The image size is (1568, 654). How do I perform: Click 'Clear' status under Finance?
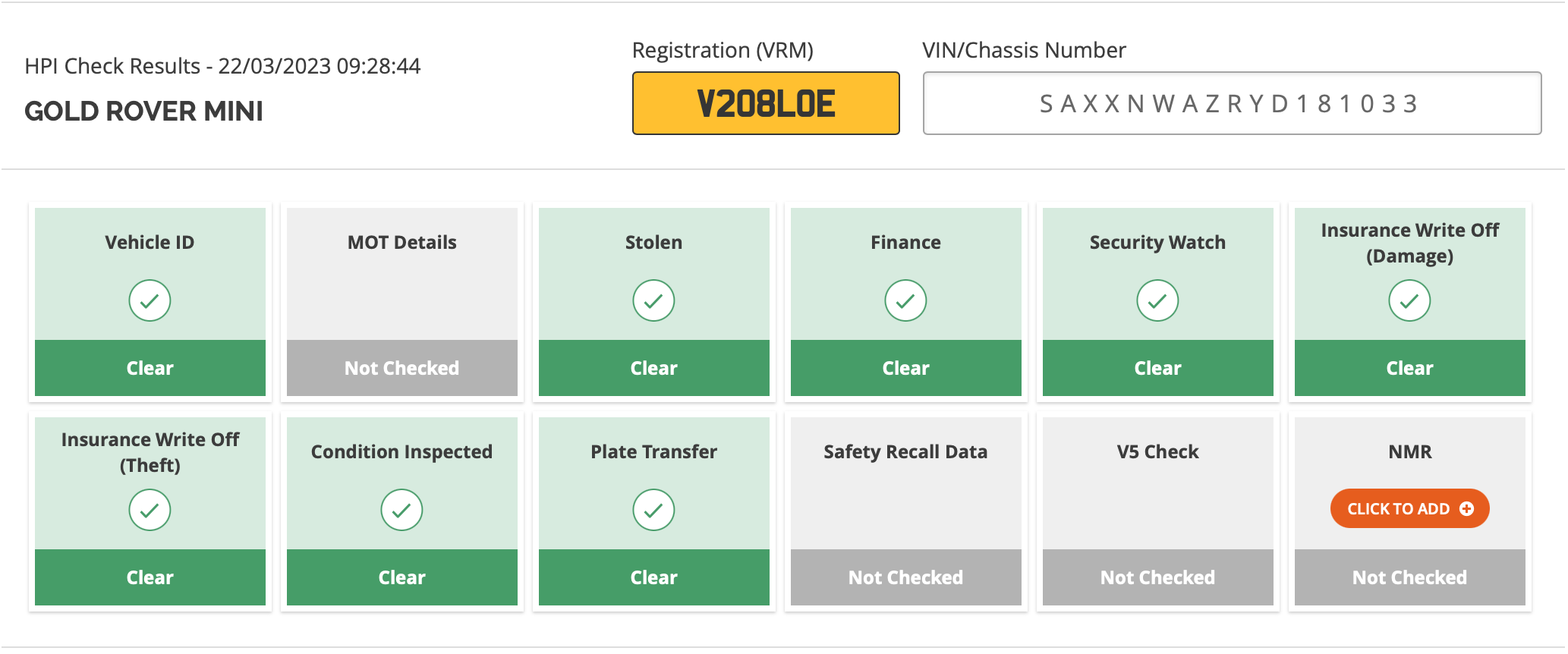tap(905, 368)
